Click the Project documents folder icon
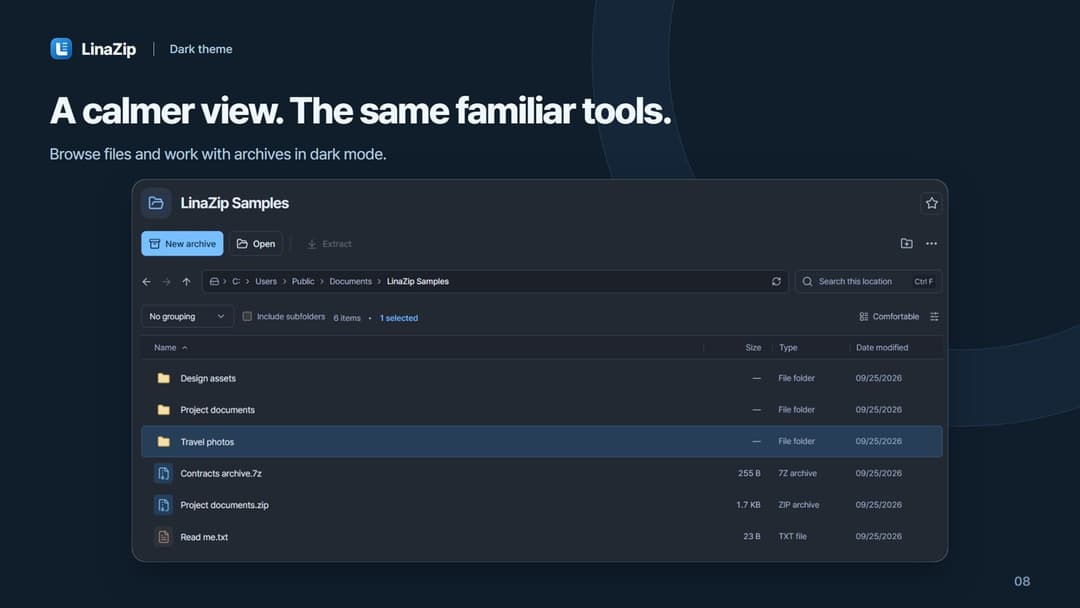 (163, 410)
